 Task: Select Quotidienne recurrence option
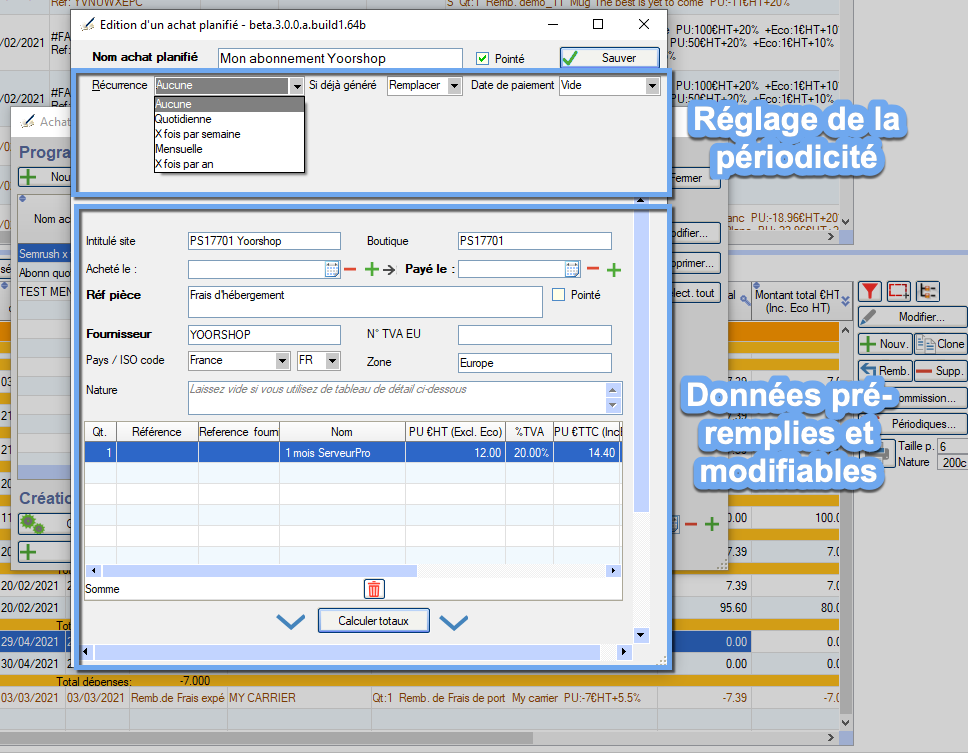tap(229, 119)
